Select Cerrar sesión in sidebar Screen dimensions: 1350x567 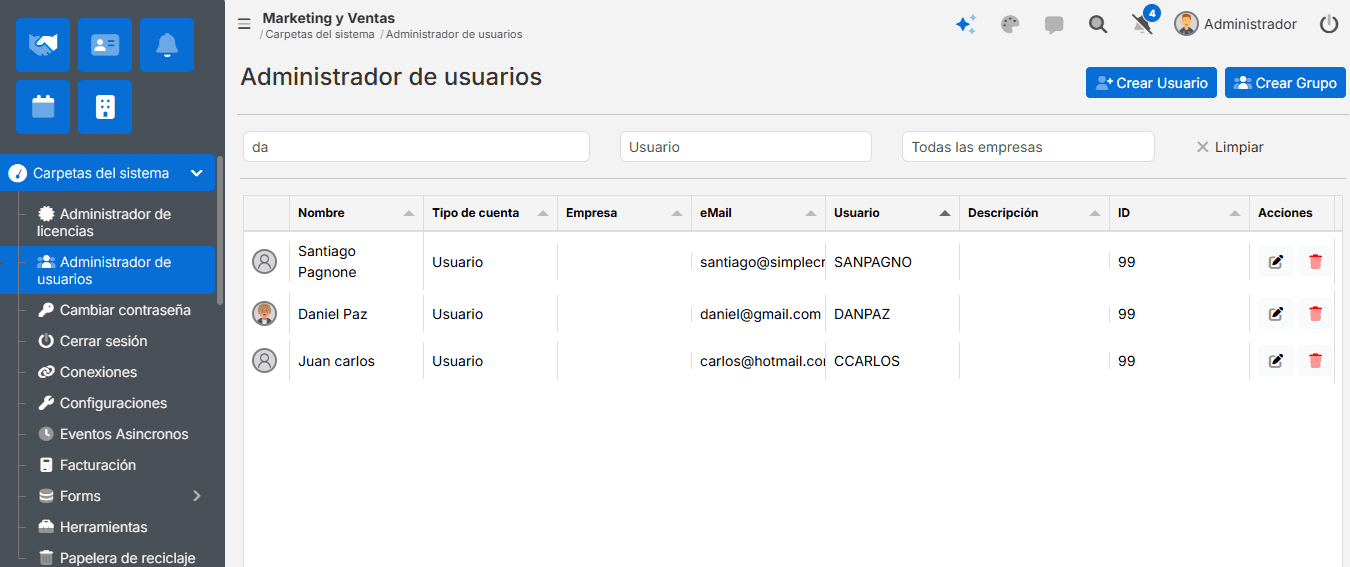point(92,341)
